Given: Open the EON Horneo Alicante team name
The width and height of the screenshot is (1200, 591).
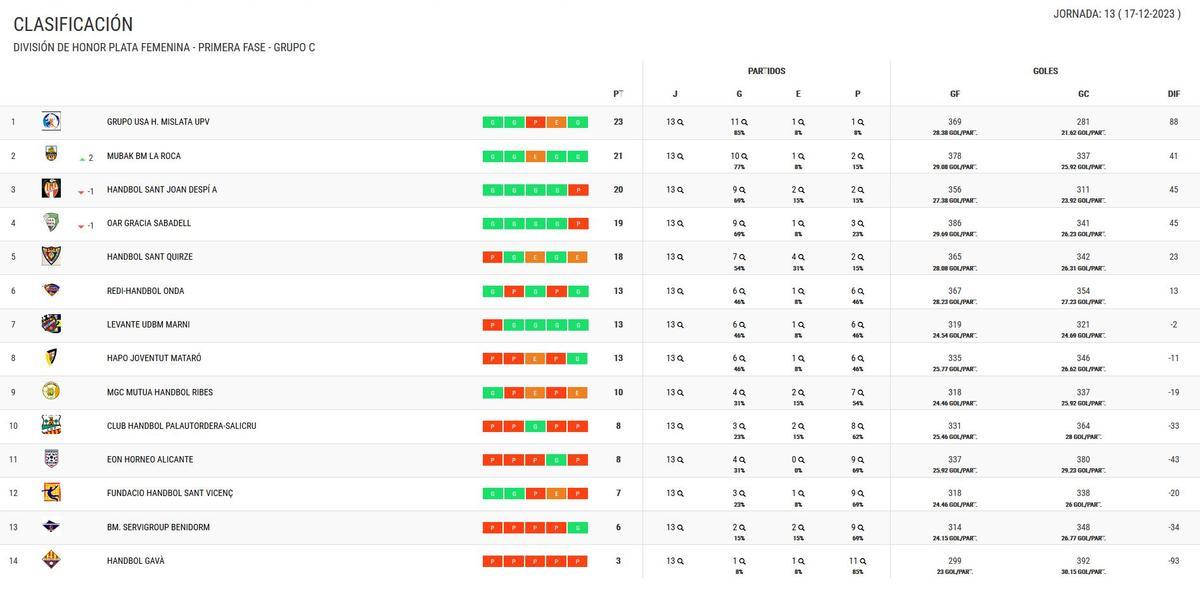Looking at the screenshot, I should click(x=150, y=460).
